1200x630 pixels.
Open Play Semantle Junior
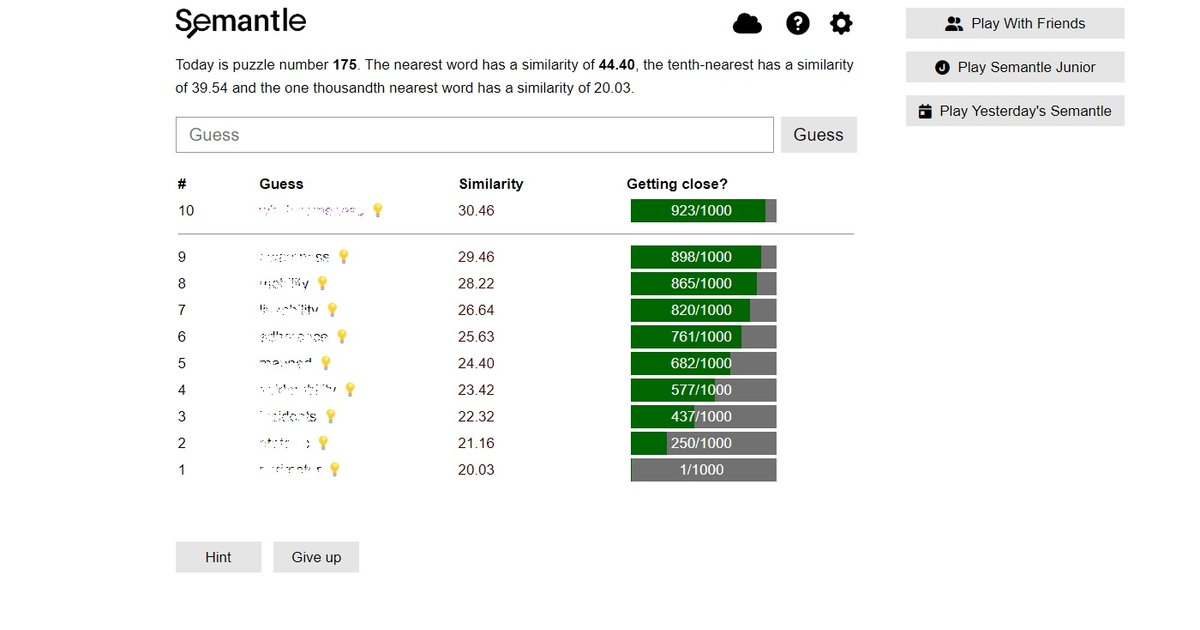pyautogui.click(x=1015, y=67)
